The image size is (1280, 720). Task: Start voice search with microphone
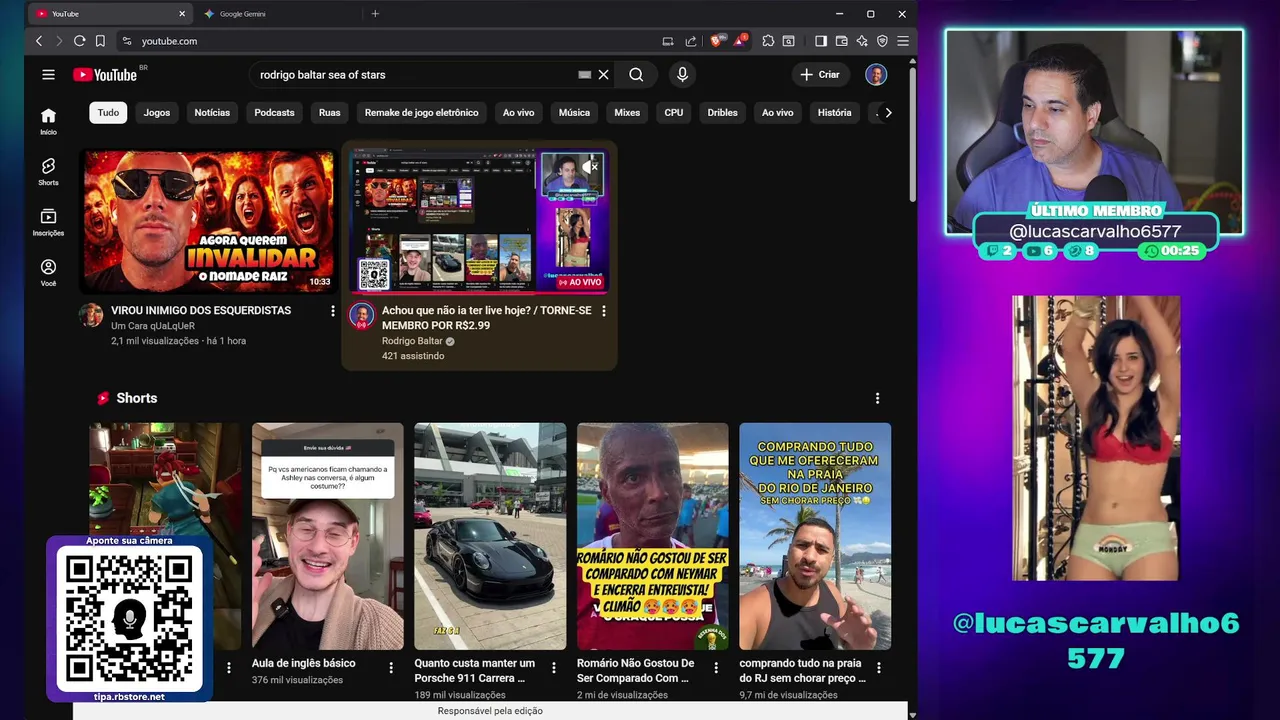tap(682, 74)
